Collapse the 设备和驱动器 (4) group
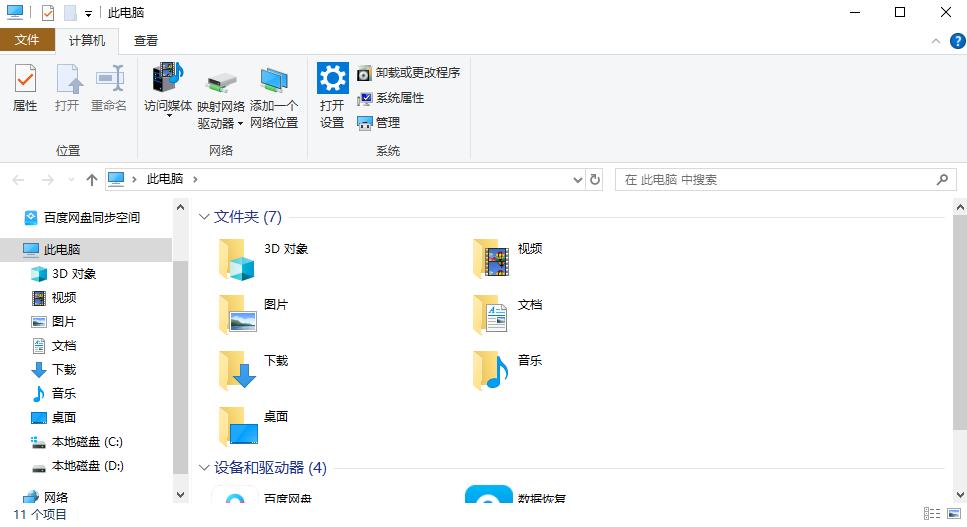 204,468
